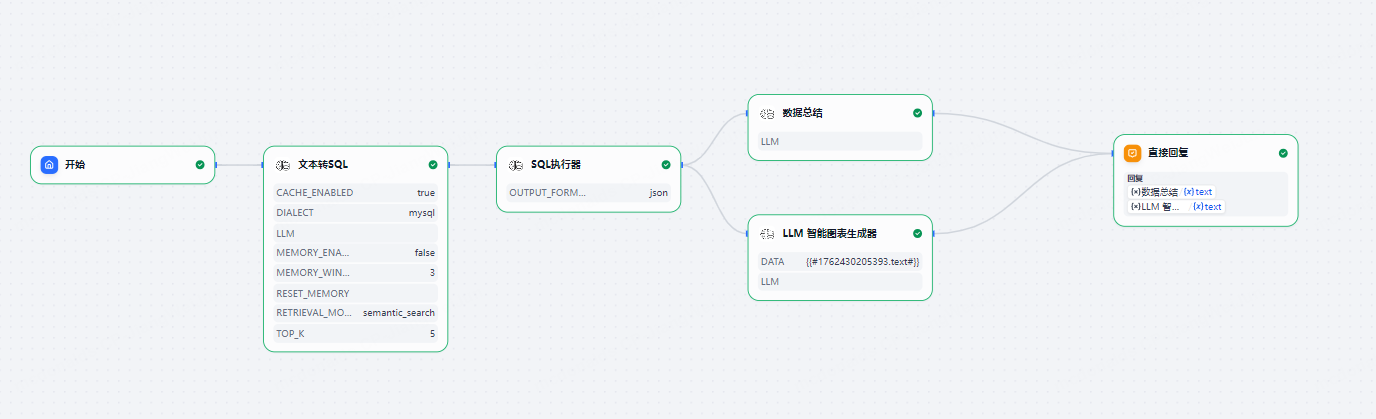
Task: Click green status checkmark on 直接回复 node
Action: [1283, 153]
